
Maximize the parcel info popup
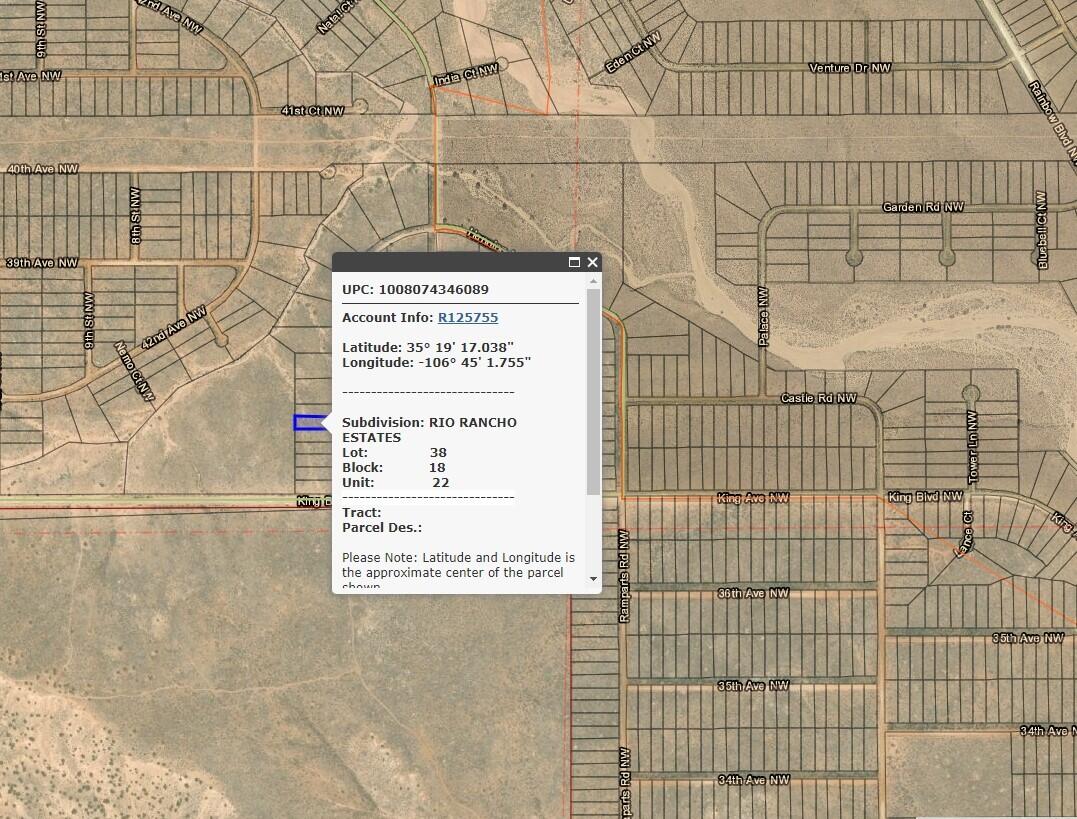pyautogui.click(x=574, y=262)
